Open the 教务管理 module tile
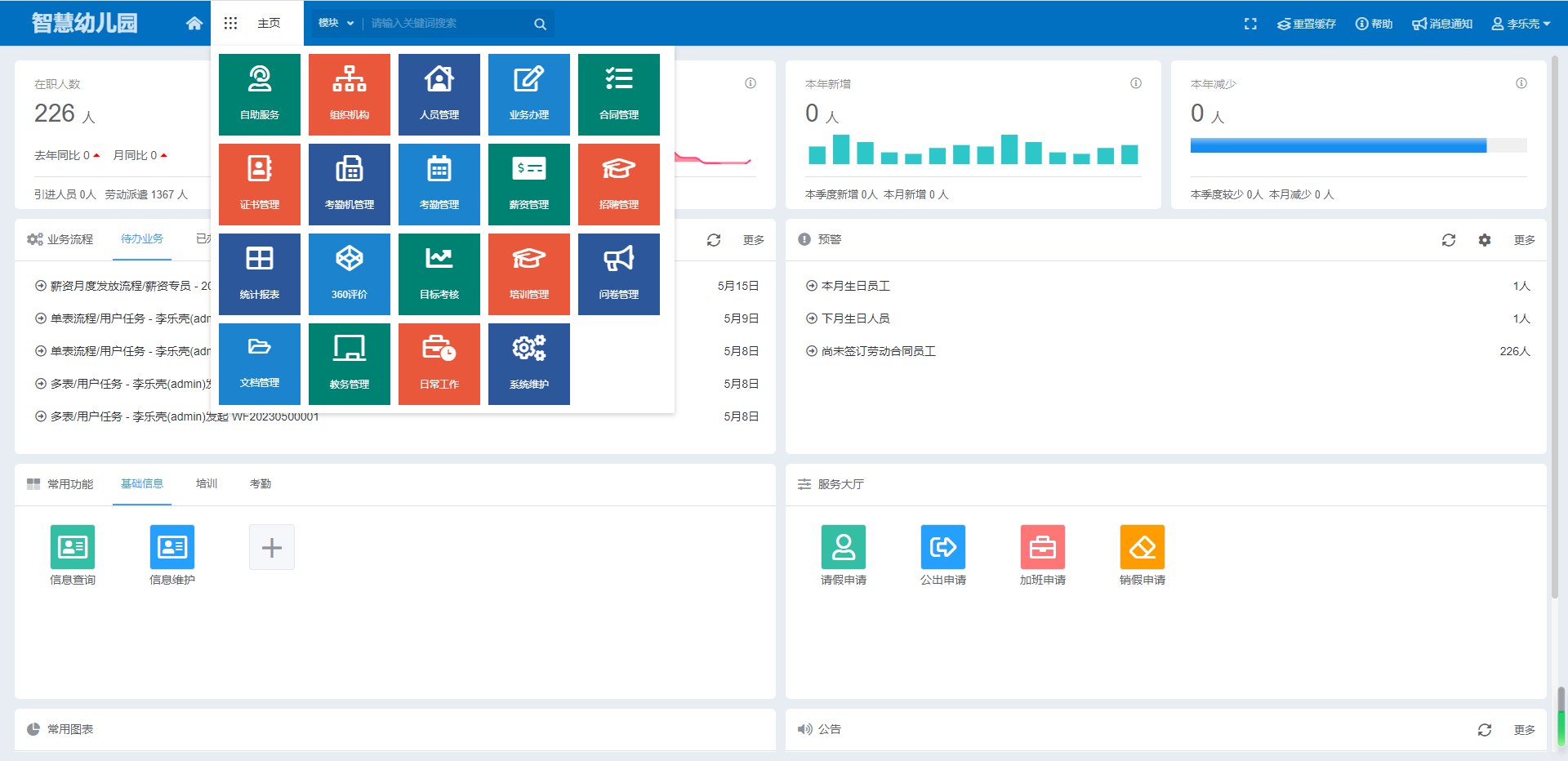The height and width of the screenshot is (761, 1568). pos(350,364)
